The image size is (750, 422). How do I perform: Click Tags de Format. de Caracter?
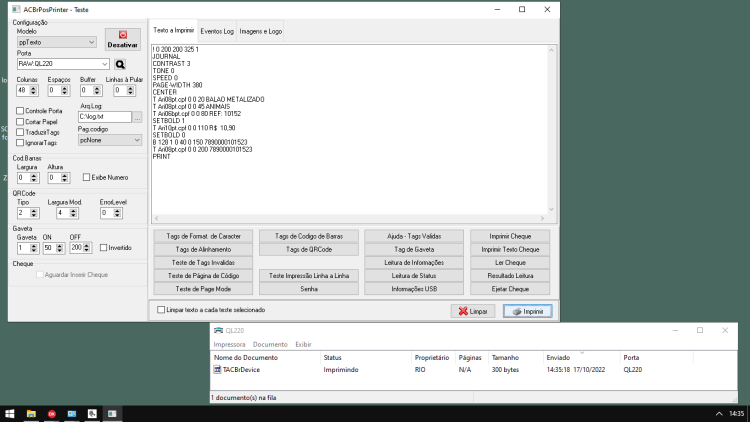203,236
